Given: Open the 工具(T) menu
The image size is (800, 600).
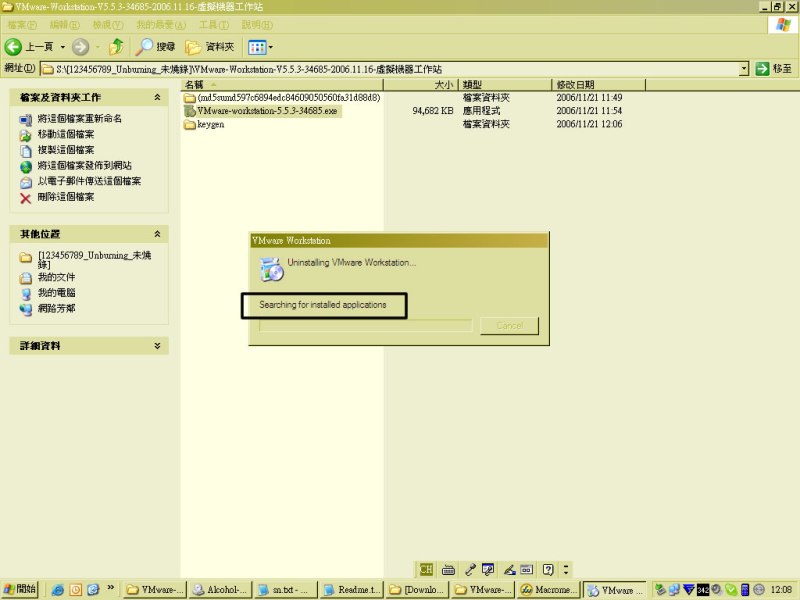Looking at the screenshot, I should 214,24.
